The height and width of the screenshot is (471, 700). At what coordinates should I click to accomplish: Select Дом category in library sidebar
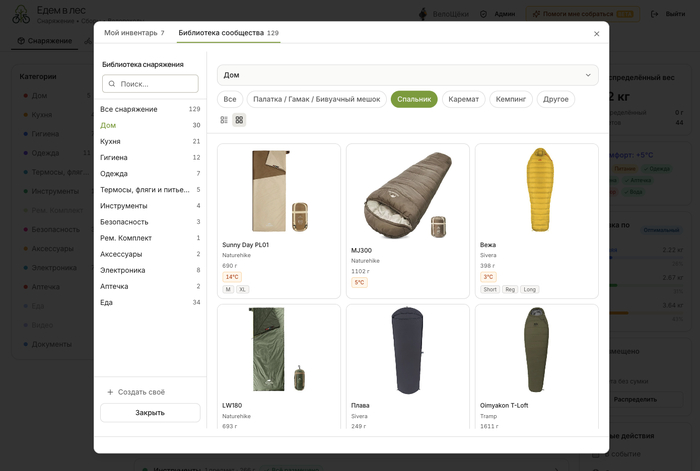pos(150,125)
